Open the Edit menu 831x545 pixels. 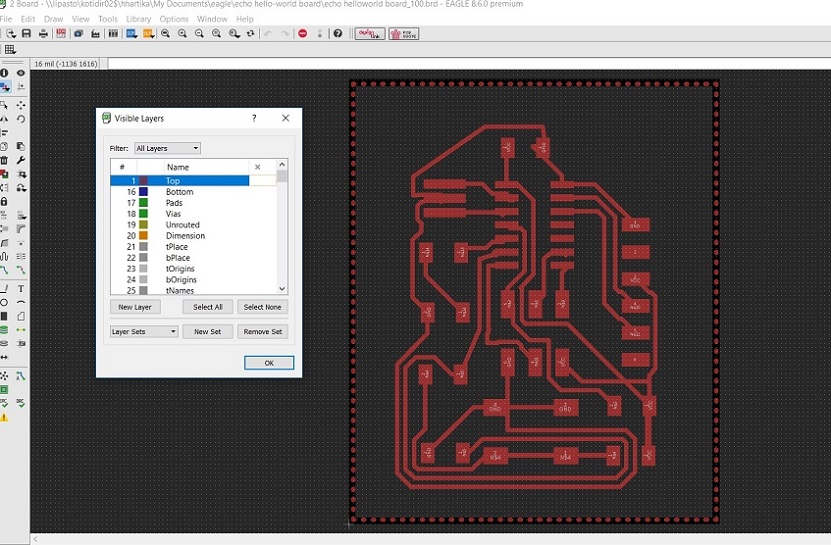point(28,19)
